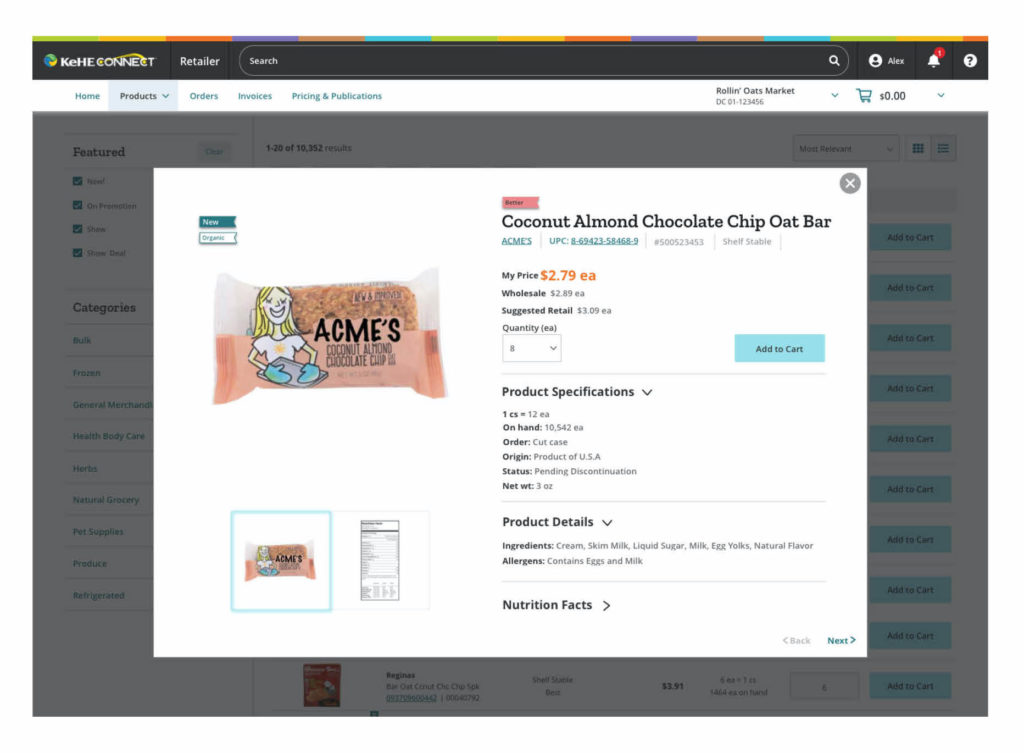This screenshot has width=1024, height=753.
Task: Select the nutrition label thumbnail
Action: click(x=380, y=561)
